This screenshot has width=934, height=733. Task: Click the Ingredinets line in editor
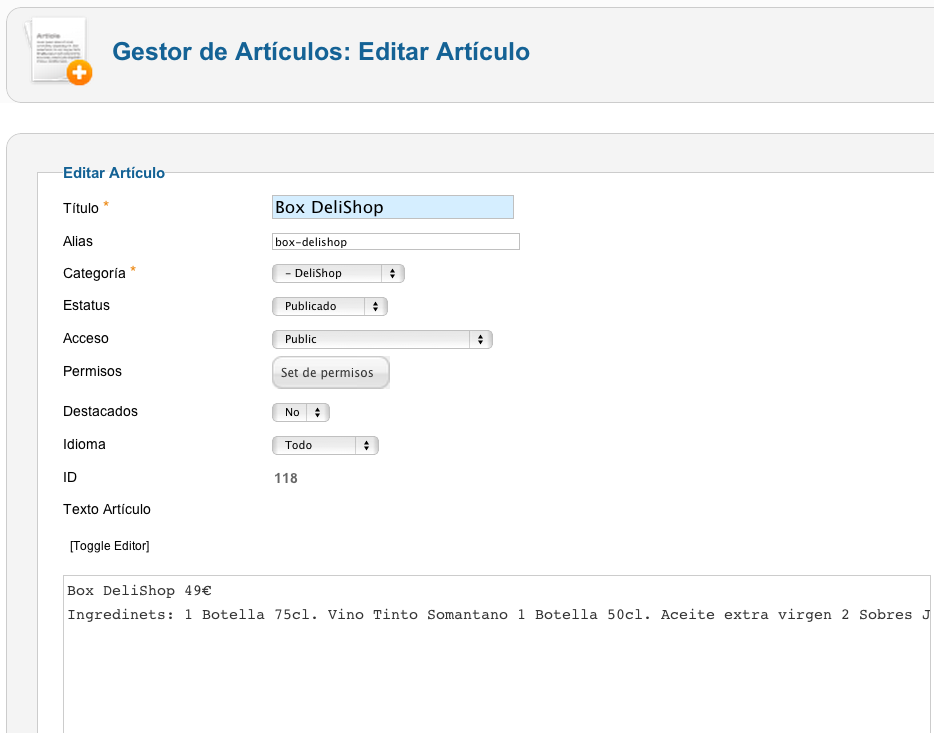click(499, 615)
